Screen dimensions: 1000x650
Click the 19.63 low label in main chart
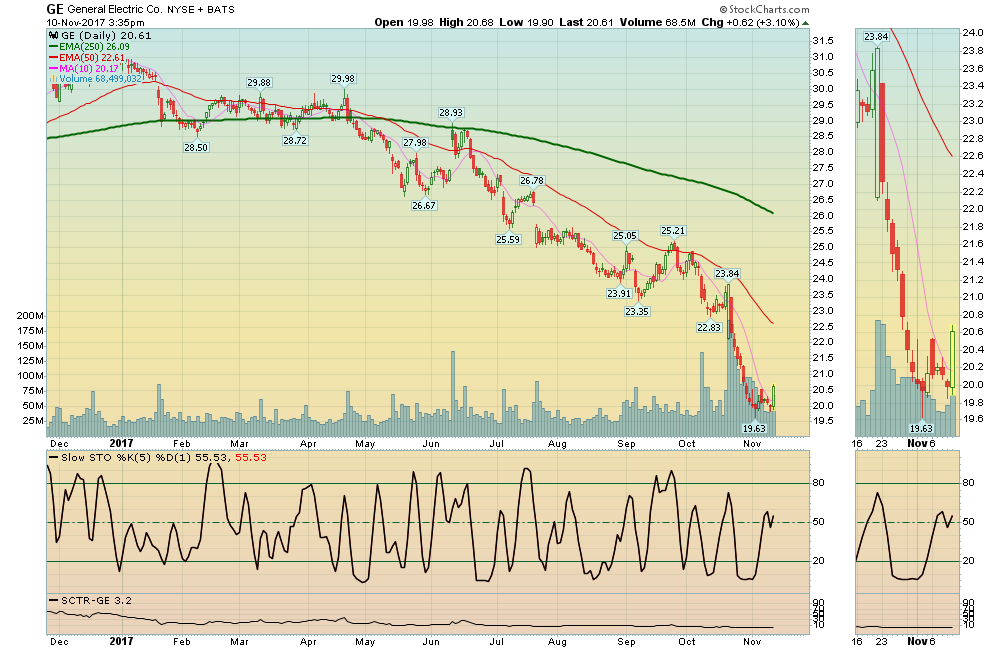pos(754,429)
